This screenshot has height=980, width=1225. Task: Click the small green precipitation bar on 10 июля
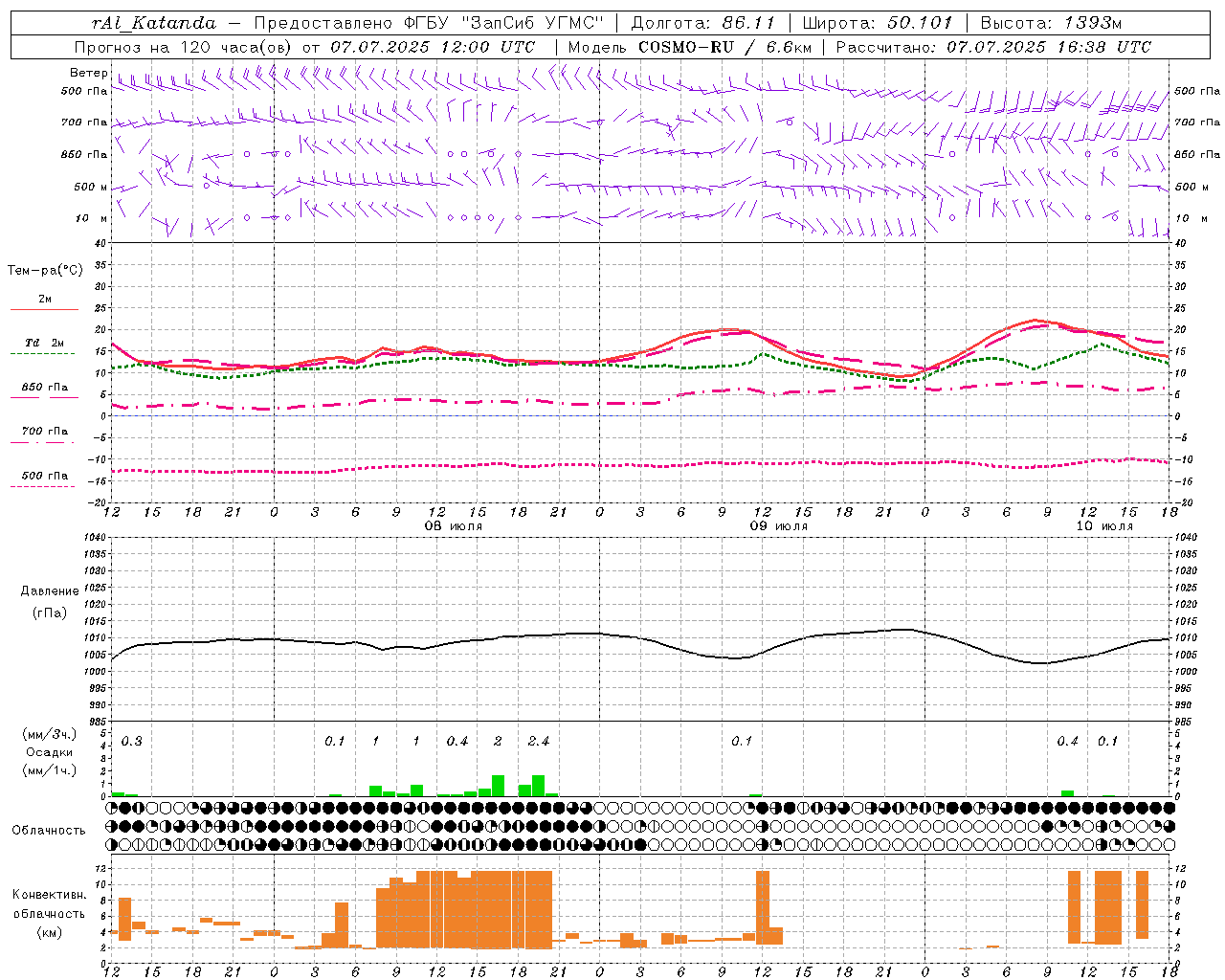click(1067, 793)
